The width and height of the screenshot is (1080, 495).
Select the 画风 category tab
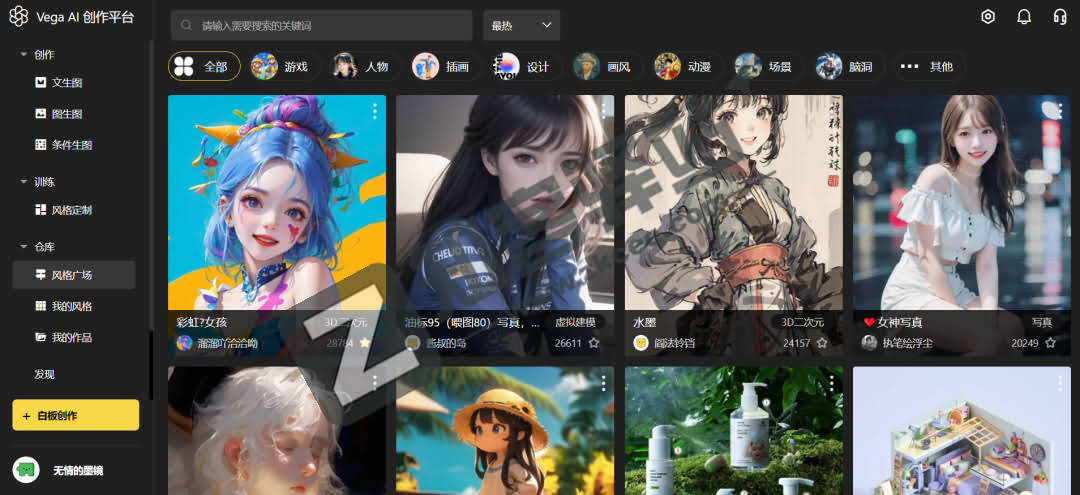[x=607, y=66]
